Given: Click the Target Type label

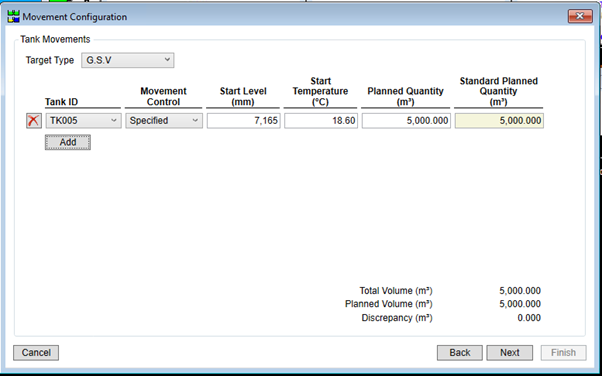Looking at the screenshot, I should click(50, 60).
